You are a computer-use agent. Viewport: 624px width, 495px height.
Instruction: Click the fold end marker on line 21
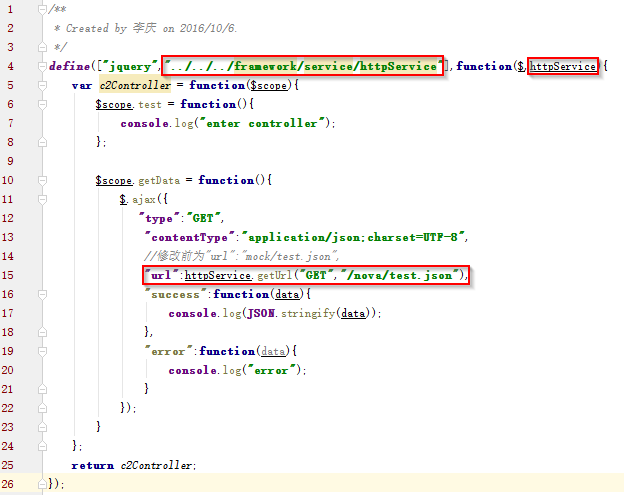click(x=42, y=389)
